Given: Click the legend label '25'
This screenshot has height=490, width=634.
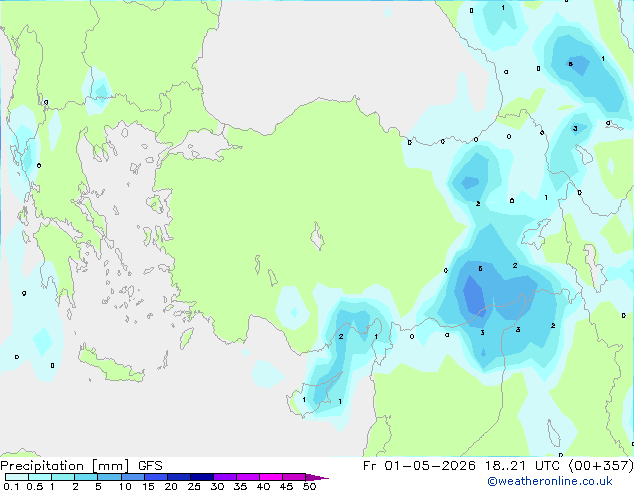Looking at the screenshot, I should (194, 486).
